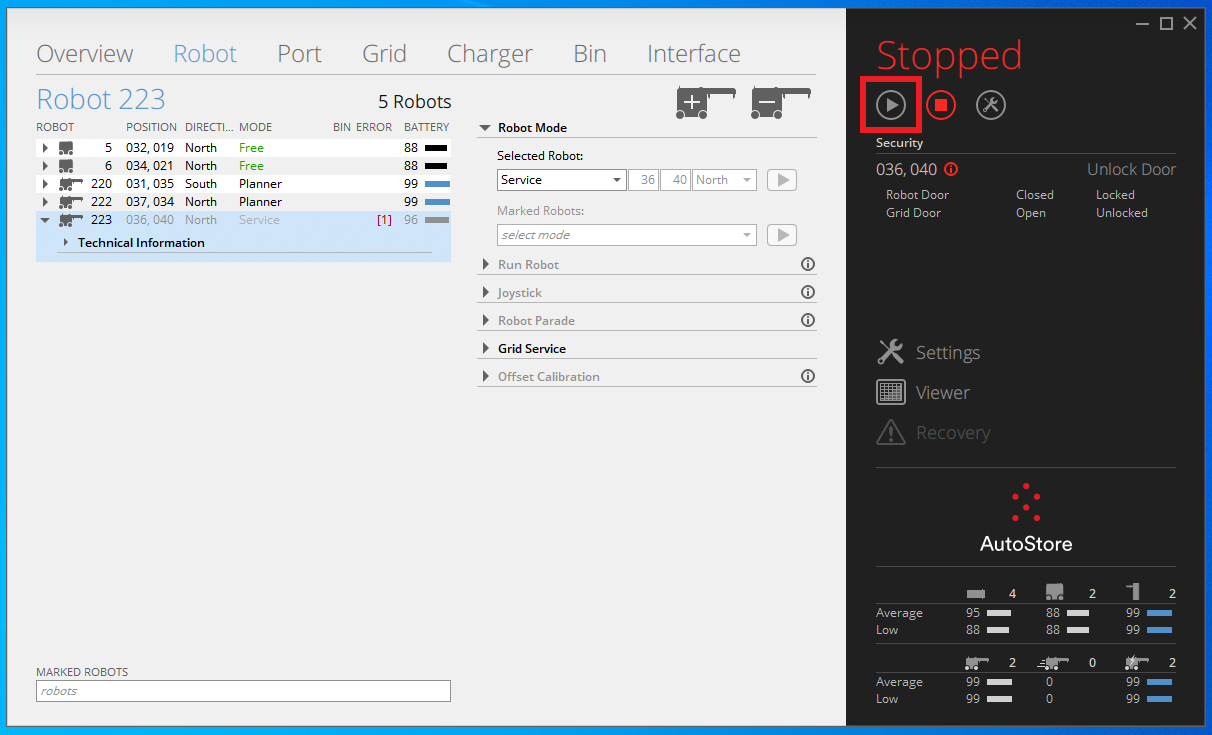1212x735 pixels.
Task: Click info icon beside Run Robot
Action: pos(808,265)
